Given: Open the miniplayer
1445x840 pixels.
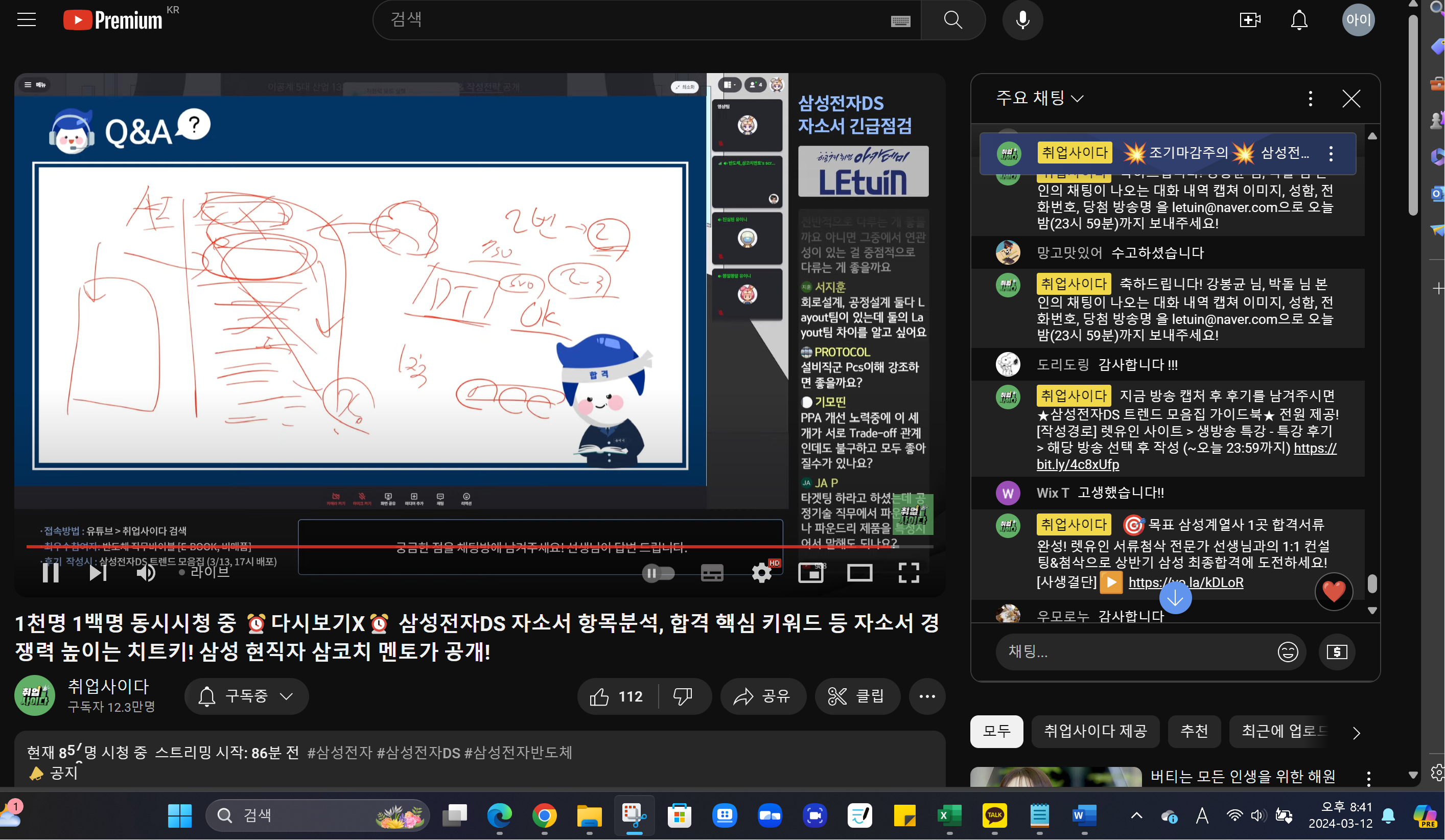Looking at the screenshot, I should 810,572.
